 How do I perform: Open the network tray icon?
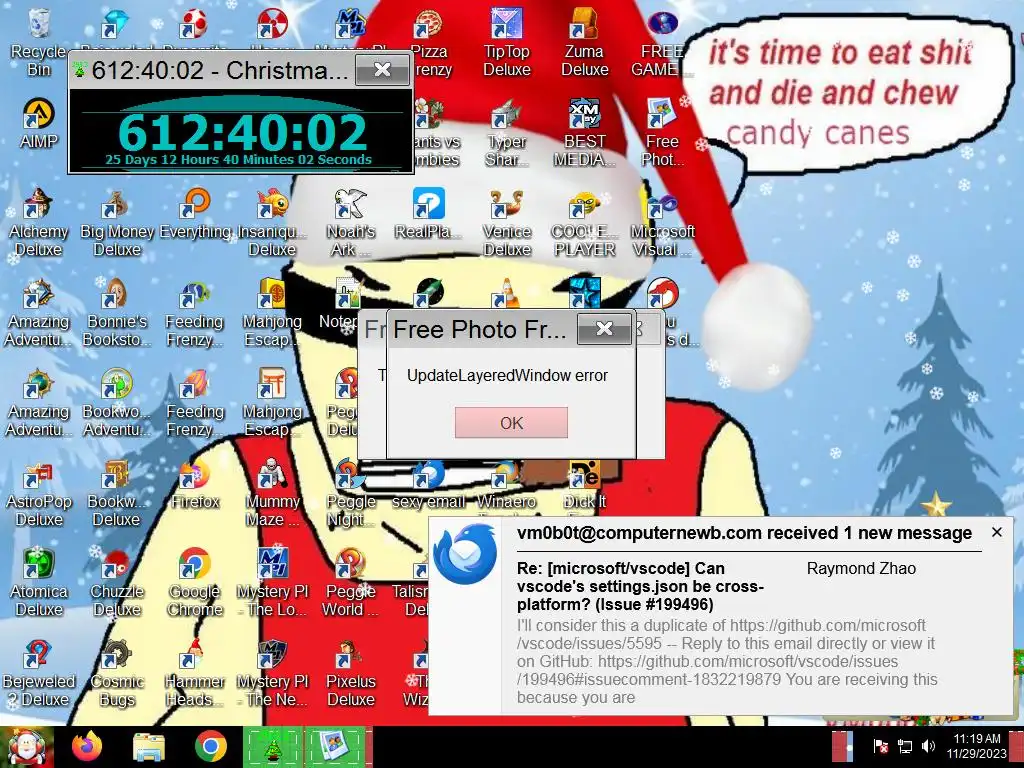point(904,746)
